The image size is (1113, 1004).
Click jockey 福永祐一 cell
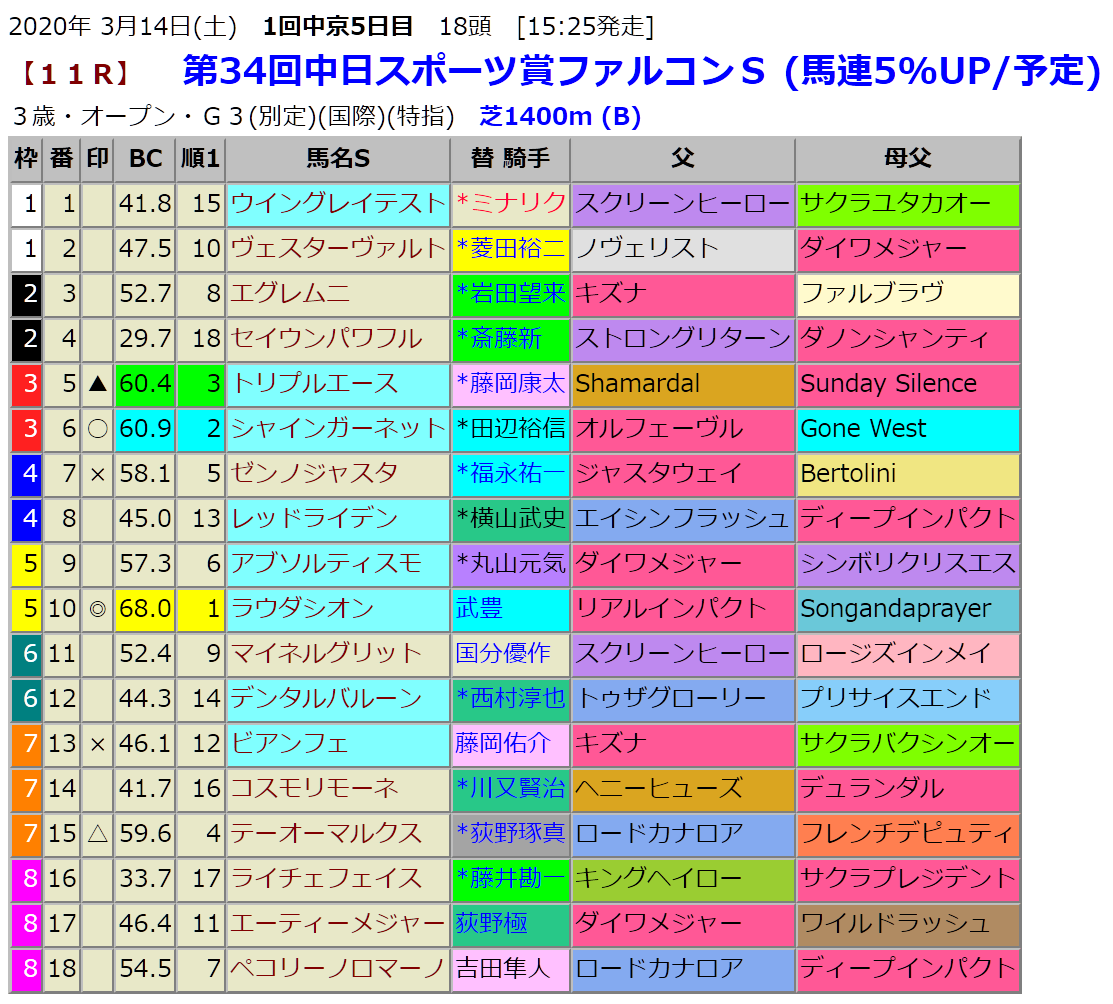coord(510,473)
